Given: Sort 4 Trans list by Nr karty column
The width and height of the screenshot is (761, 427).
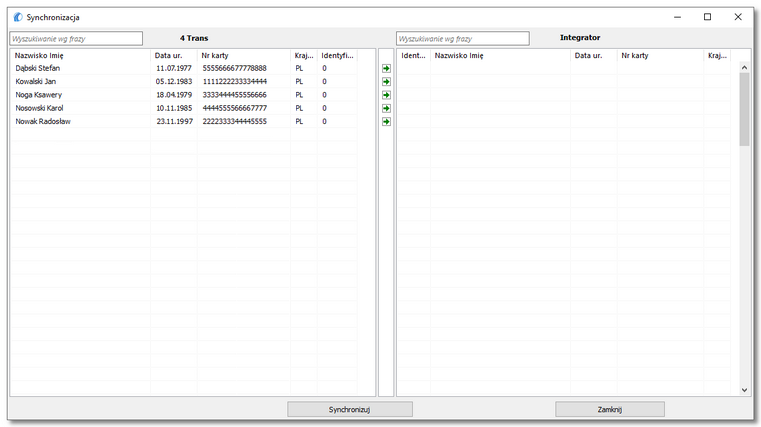Looking at the screenshot, I should pos(244,55).
